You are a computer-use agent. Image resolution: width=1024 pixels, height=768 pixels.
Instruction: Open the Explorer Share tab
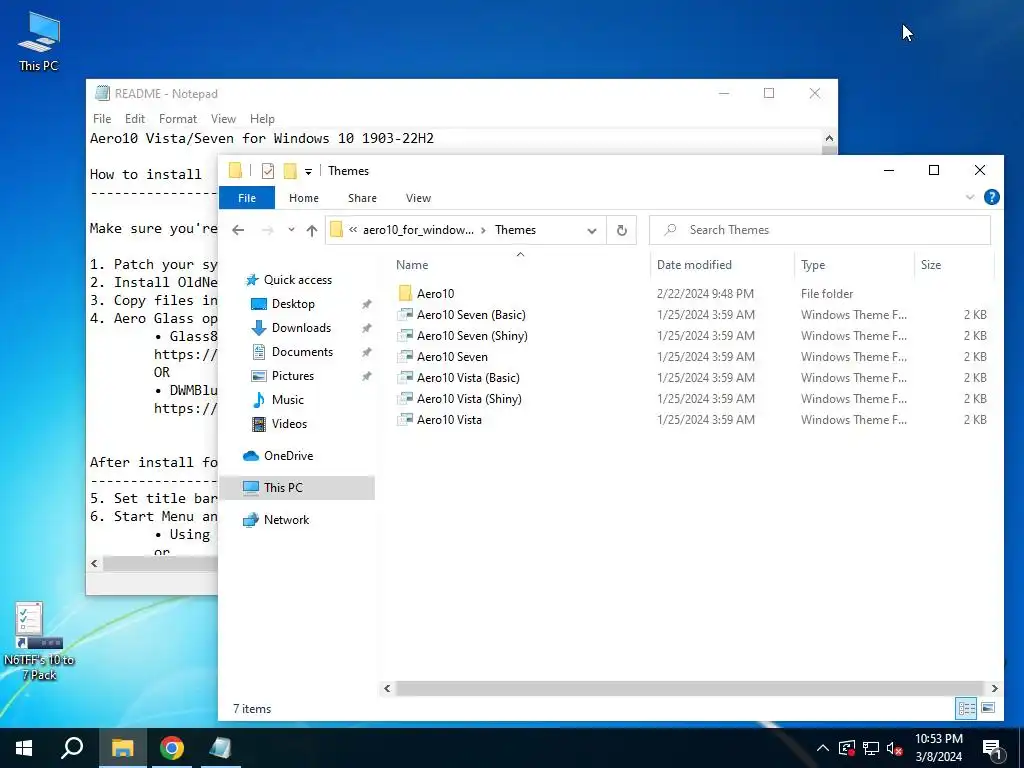[362, 198]
